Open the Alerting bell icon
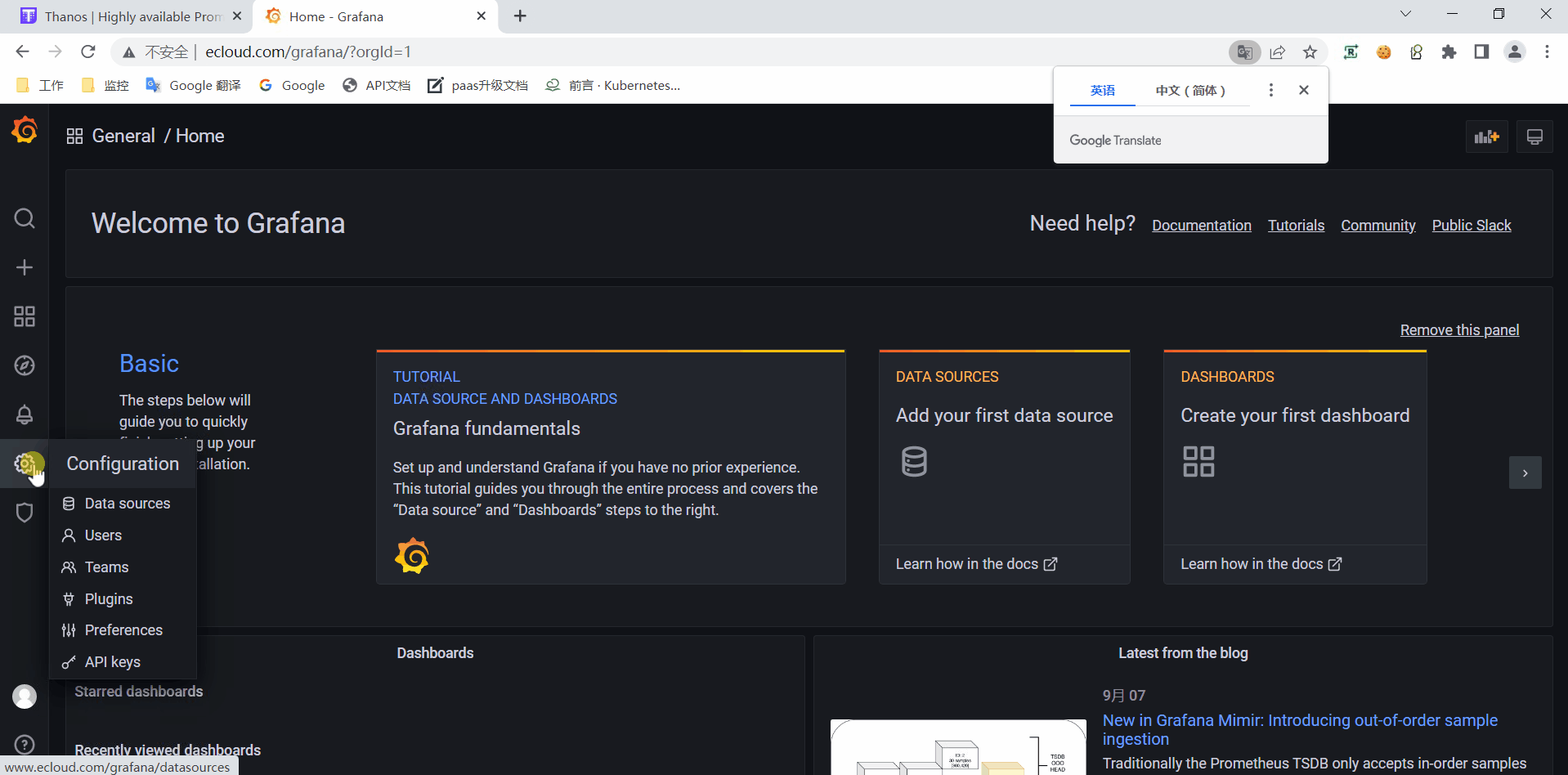This screenshot has width=1568, height=775. click(25, 414)
